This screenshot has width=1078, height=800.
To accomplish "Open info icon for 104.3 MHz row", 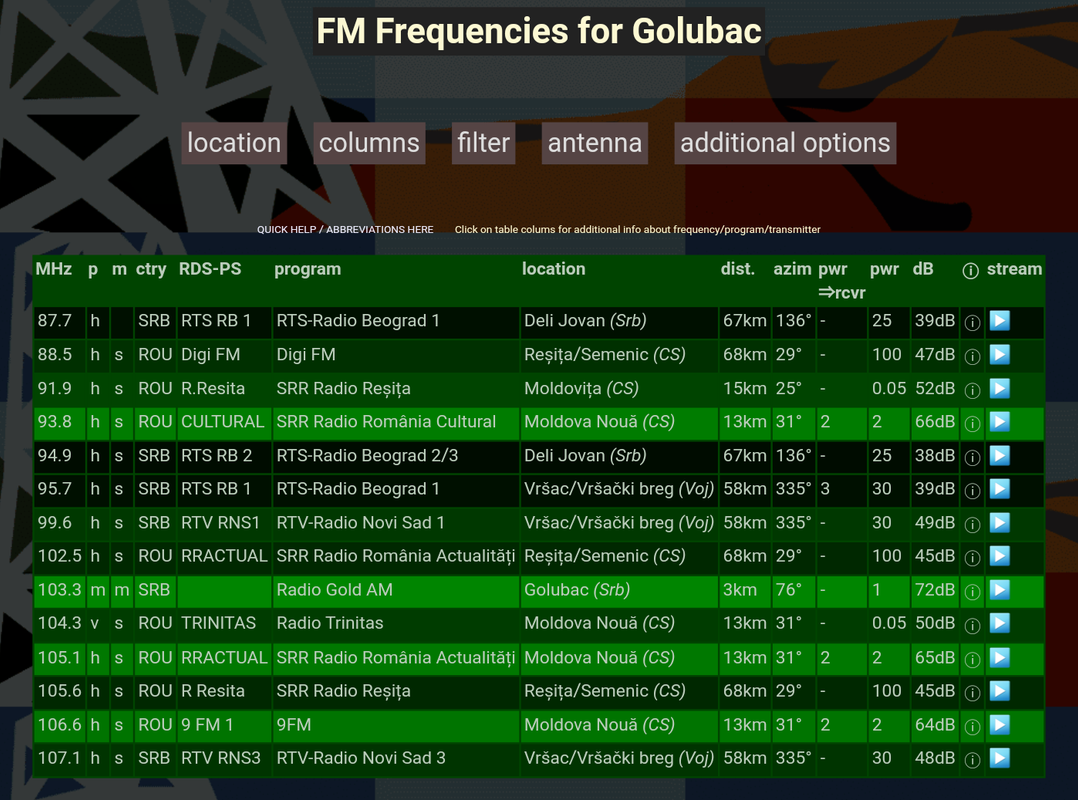I will coord(972,624).
